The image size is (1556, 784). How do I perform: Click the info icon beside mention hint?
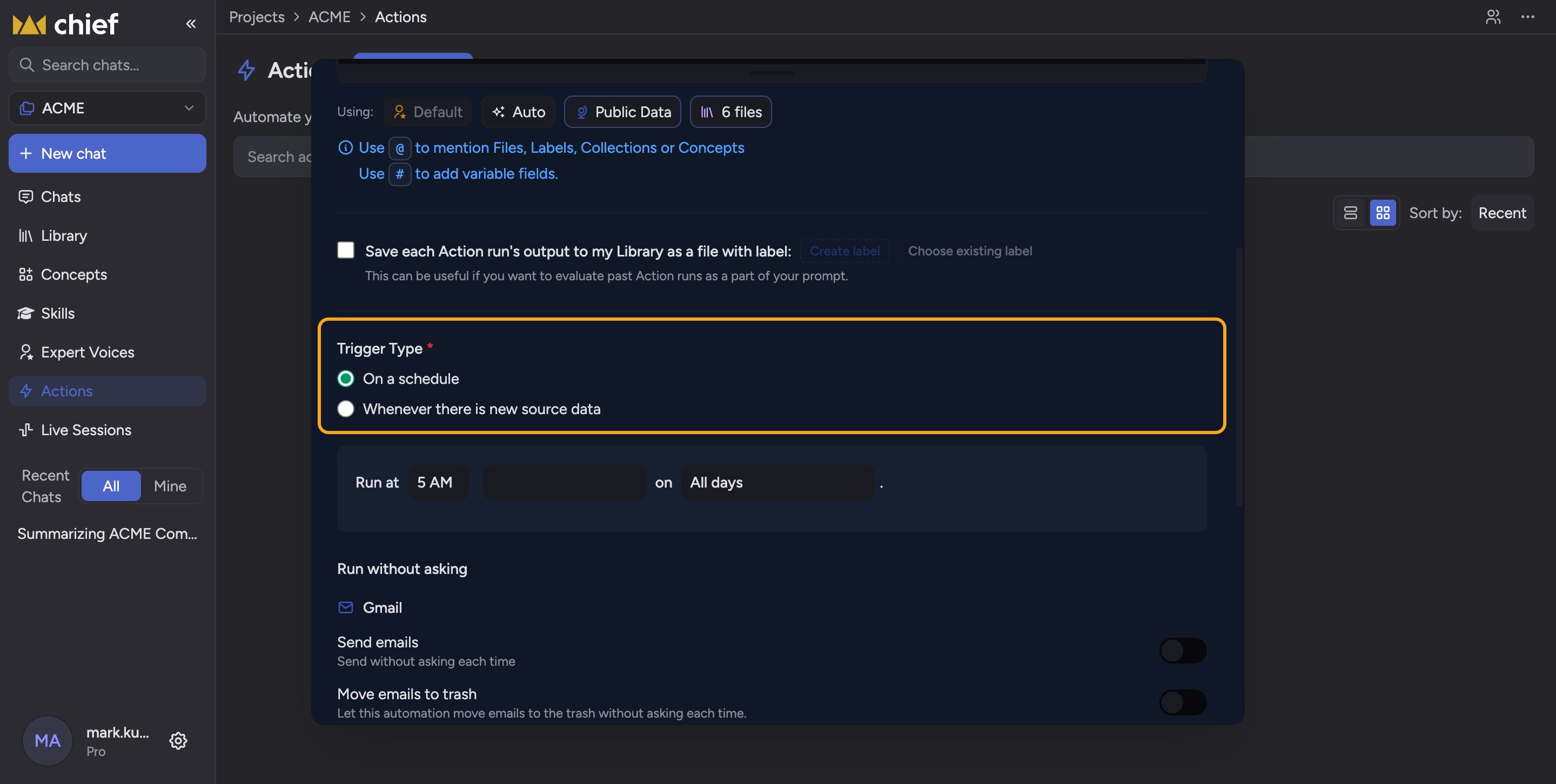pos(346,147)
